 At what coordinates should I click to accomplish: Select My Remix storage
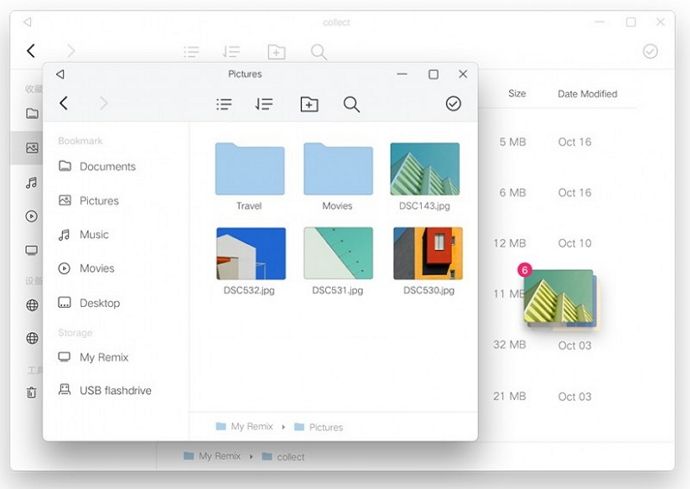point(93,357)
